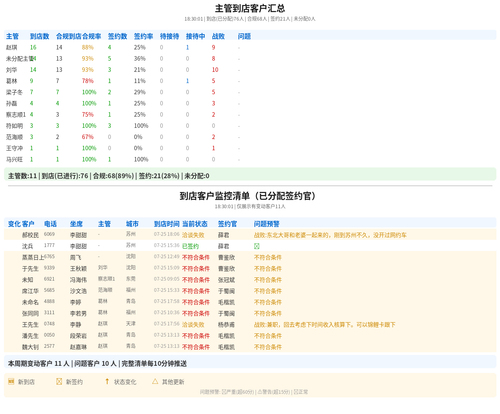
Task: Click arrival time 07-25 09:05
Action: [167, 279]
